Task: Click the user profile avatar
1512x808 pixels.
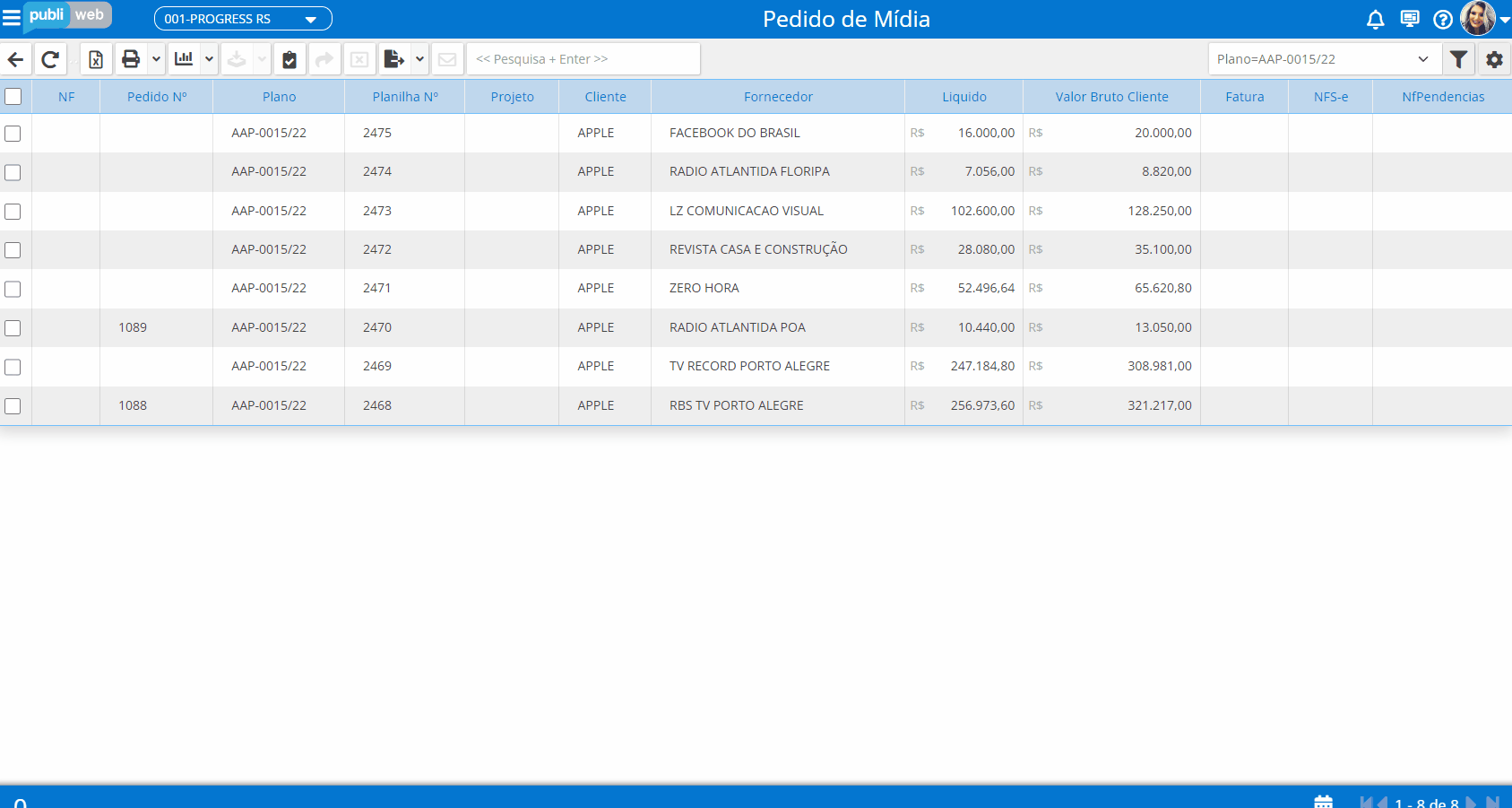Action: point(1478,18)
